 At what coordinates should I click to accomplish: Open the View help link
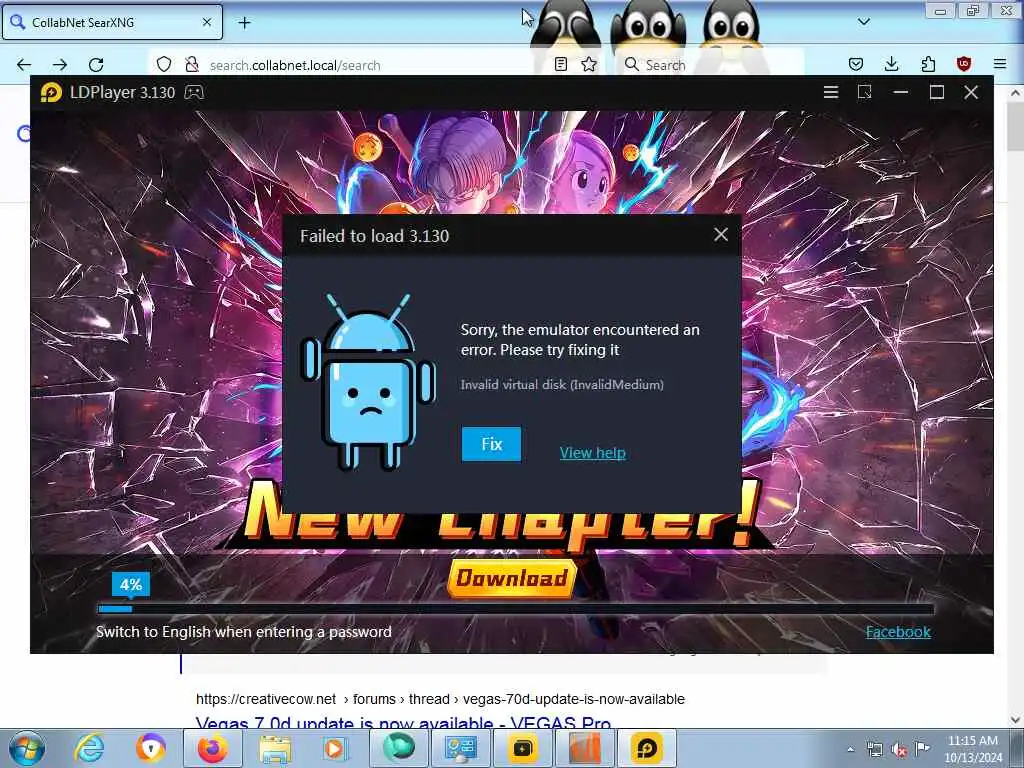coord(592,453)
